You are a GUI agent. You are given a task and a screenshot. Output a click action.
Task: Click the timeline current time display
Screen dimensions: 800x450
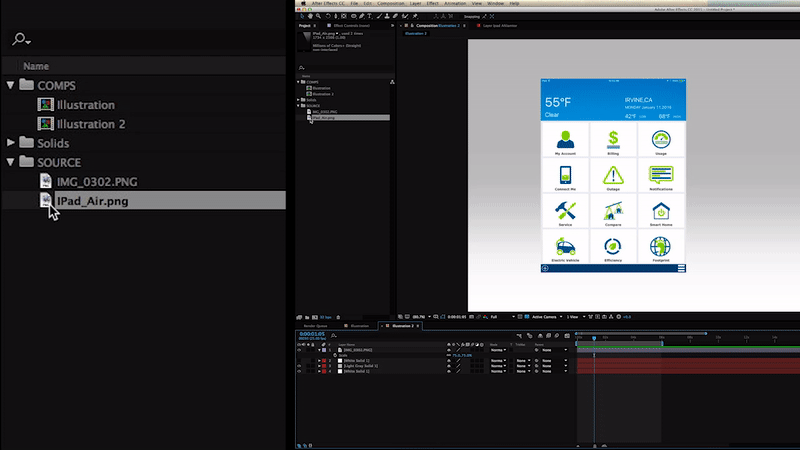tap(312, 335)
